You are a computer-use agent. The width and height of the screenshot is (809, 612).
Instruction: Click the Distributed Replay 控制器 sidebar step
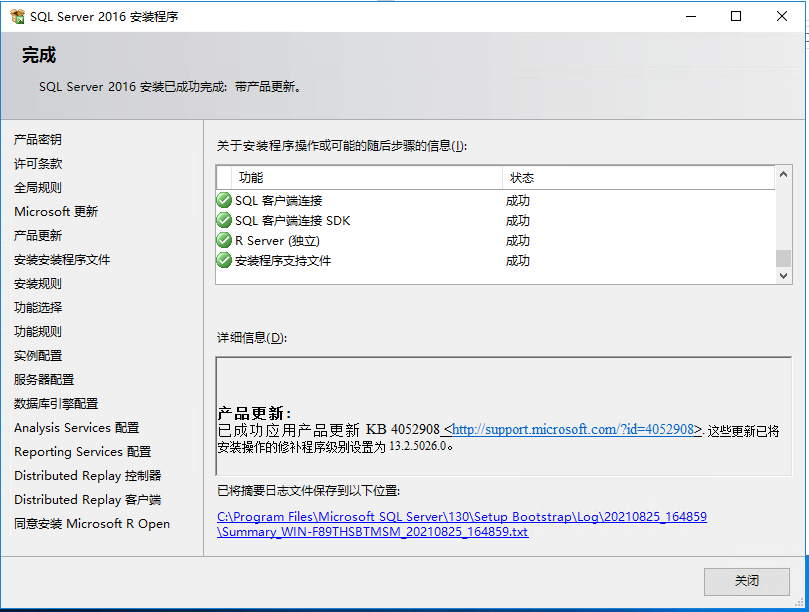[x=88, y=475]
